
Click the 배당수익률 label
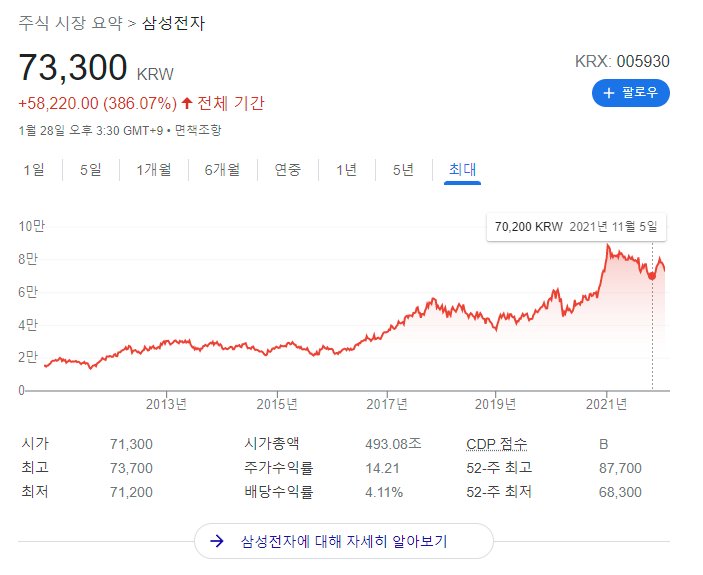279,492
